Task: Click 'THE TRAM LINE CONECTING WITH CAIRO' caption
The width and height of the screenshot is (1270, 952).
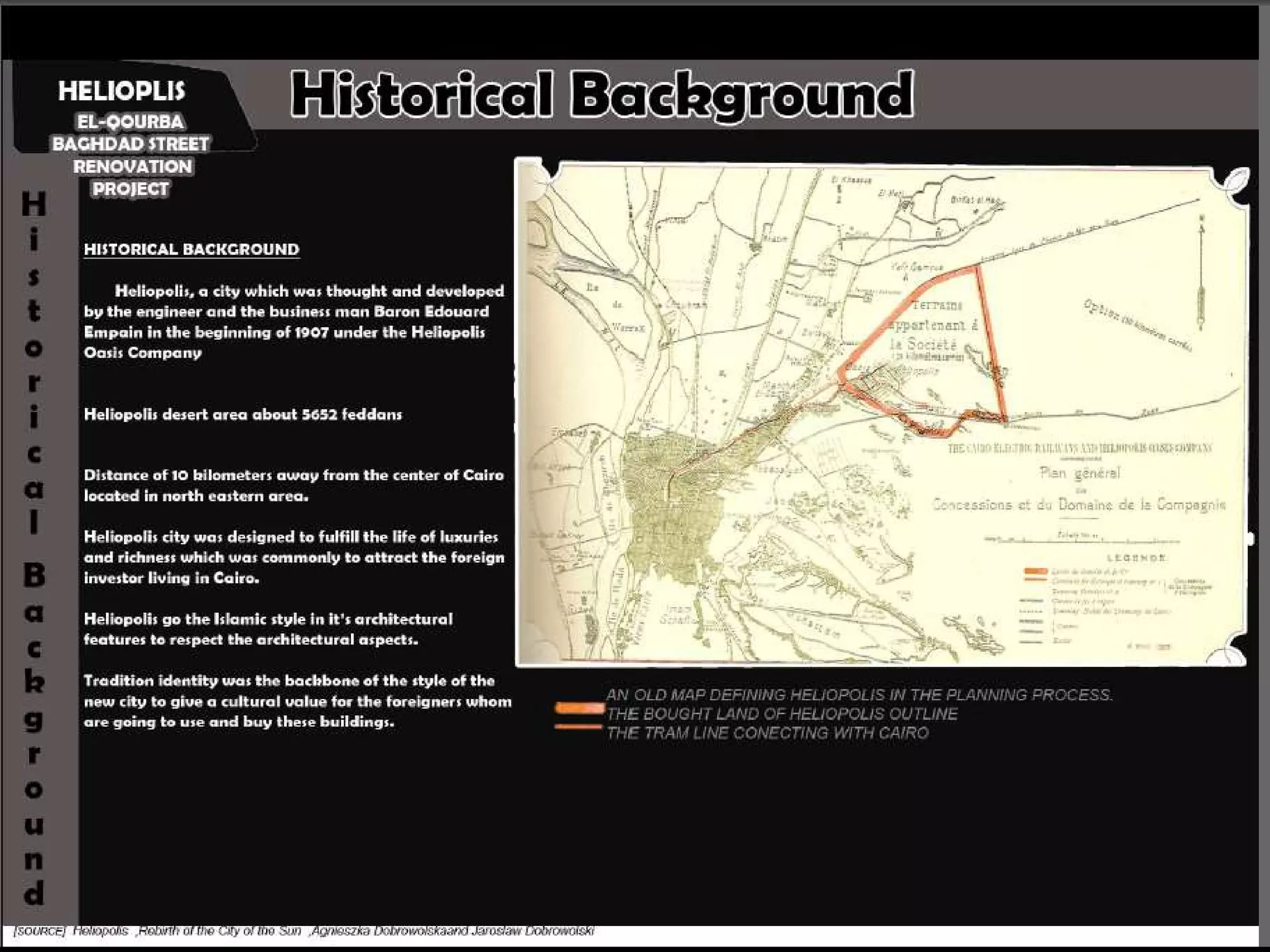Action: pyautogui.click(x=767, y=733)
